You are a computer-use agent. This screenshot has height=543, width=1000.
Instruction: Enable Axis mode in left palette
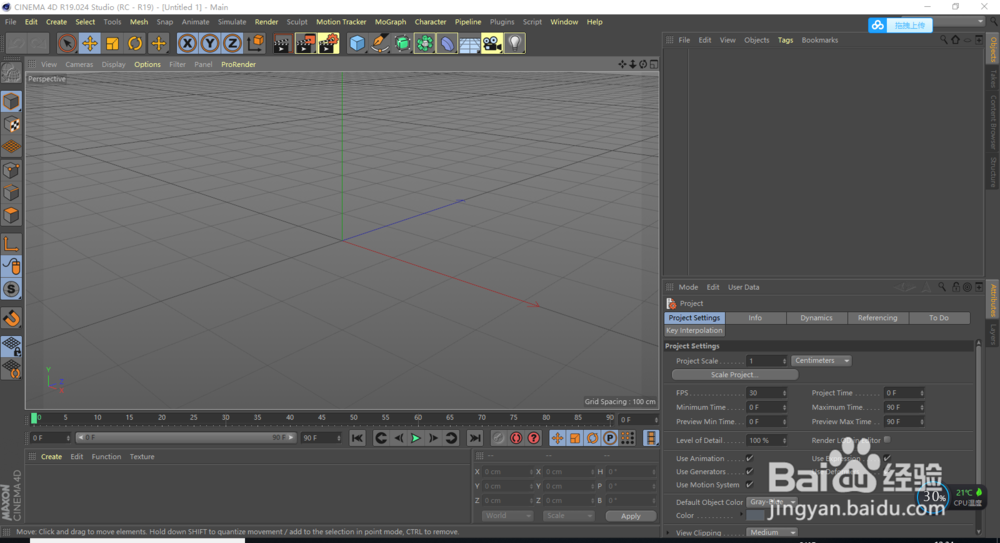pyautogui.click(x=11, y=244)
